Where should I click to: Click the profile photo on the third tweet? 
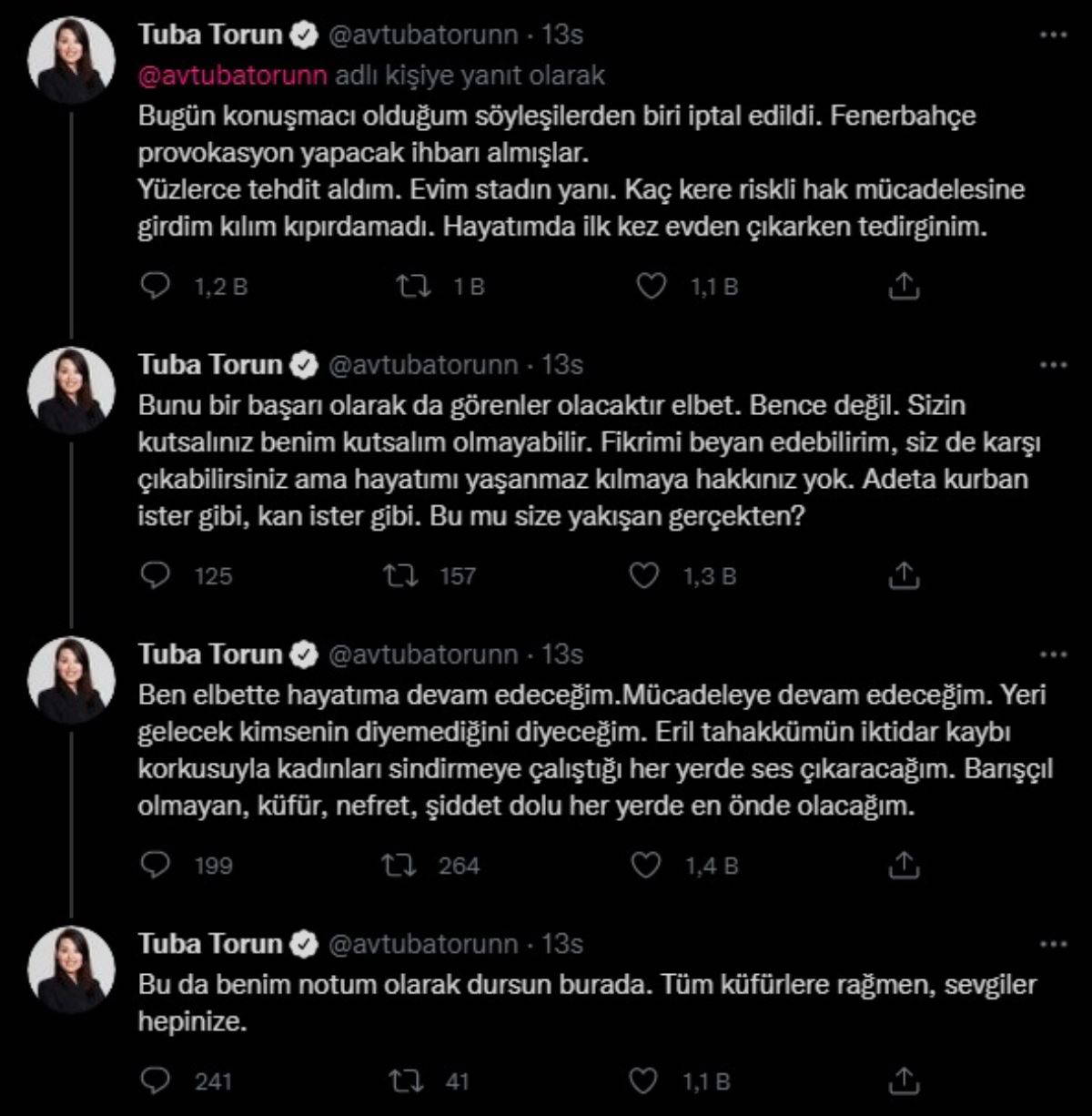coord(71,679)
